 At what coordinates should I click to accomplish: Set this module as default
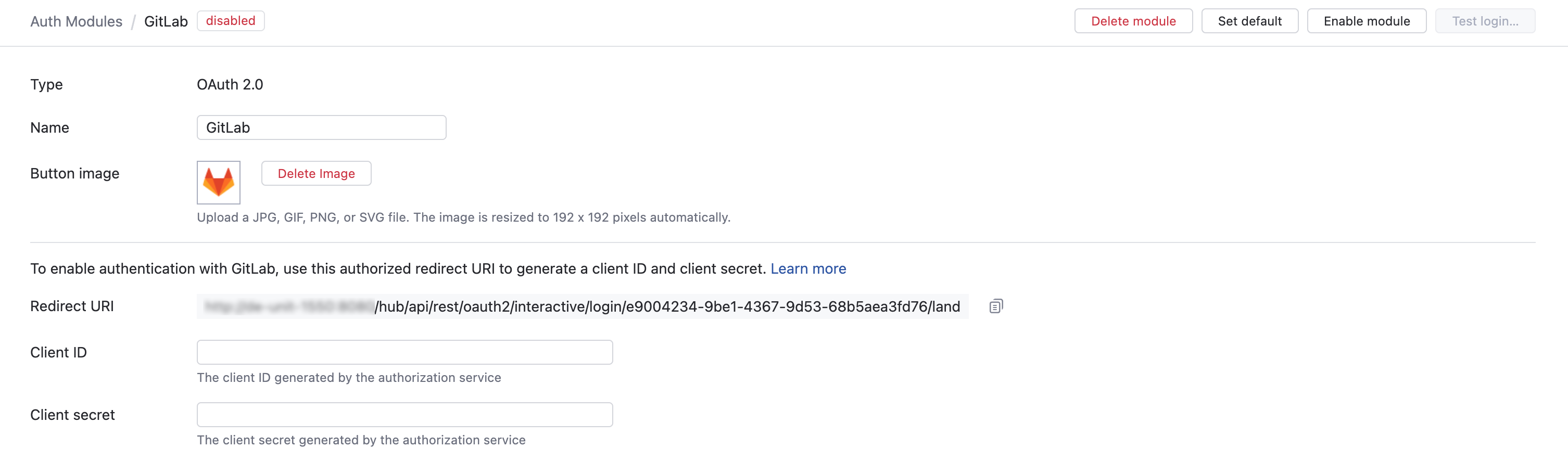click(x=1249, y=21)
